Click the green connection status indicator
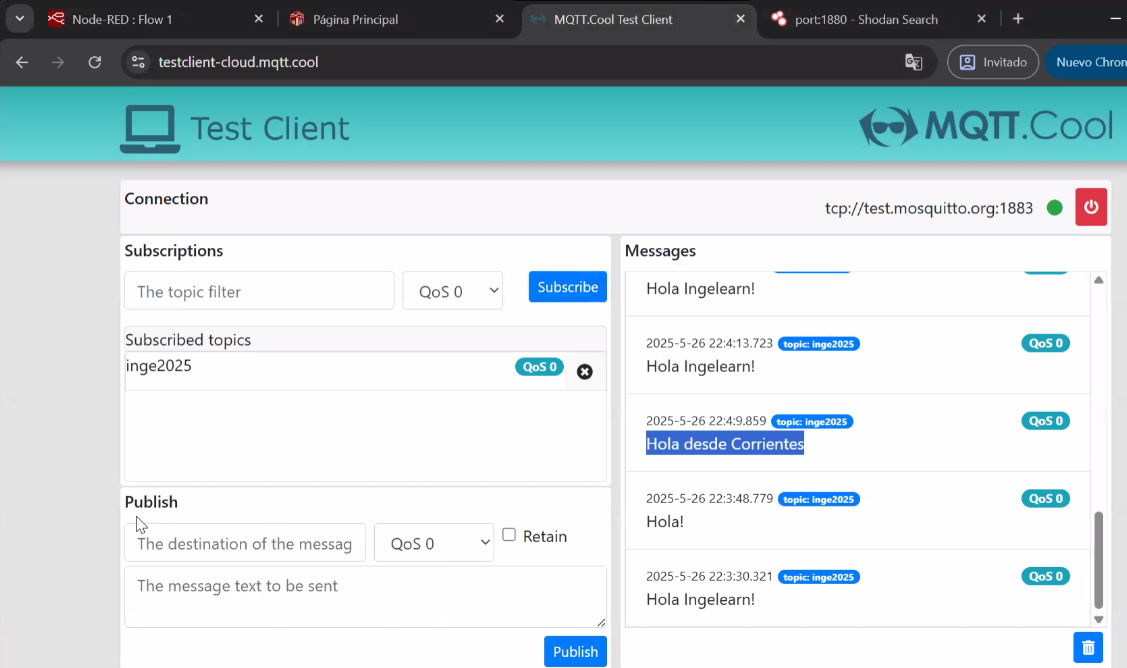The height and width of the screenshot is (668, 1127). 1054,207
